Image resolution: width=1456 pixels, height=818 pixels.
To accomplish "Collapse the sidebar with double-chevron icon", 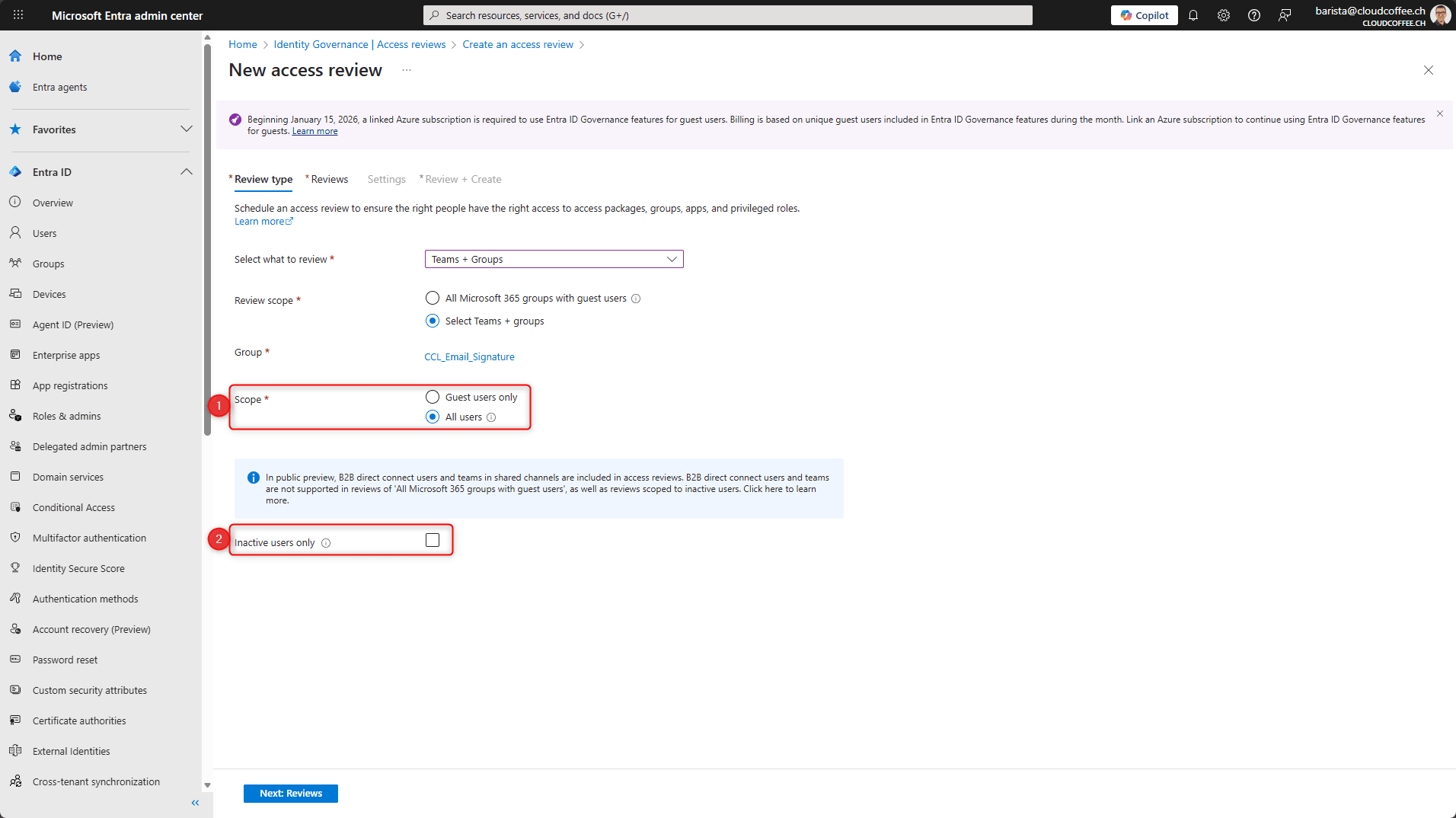I will [195, 803].
